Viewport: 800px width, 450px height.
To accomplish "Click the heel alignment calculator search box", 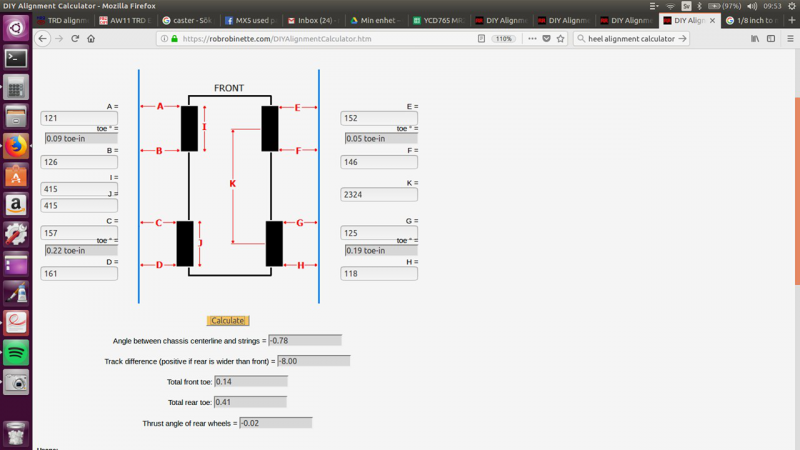I will (631, 39).
